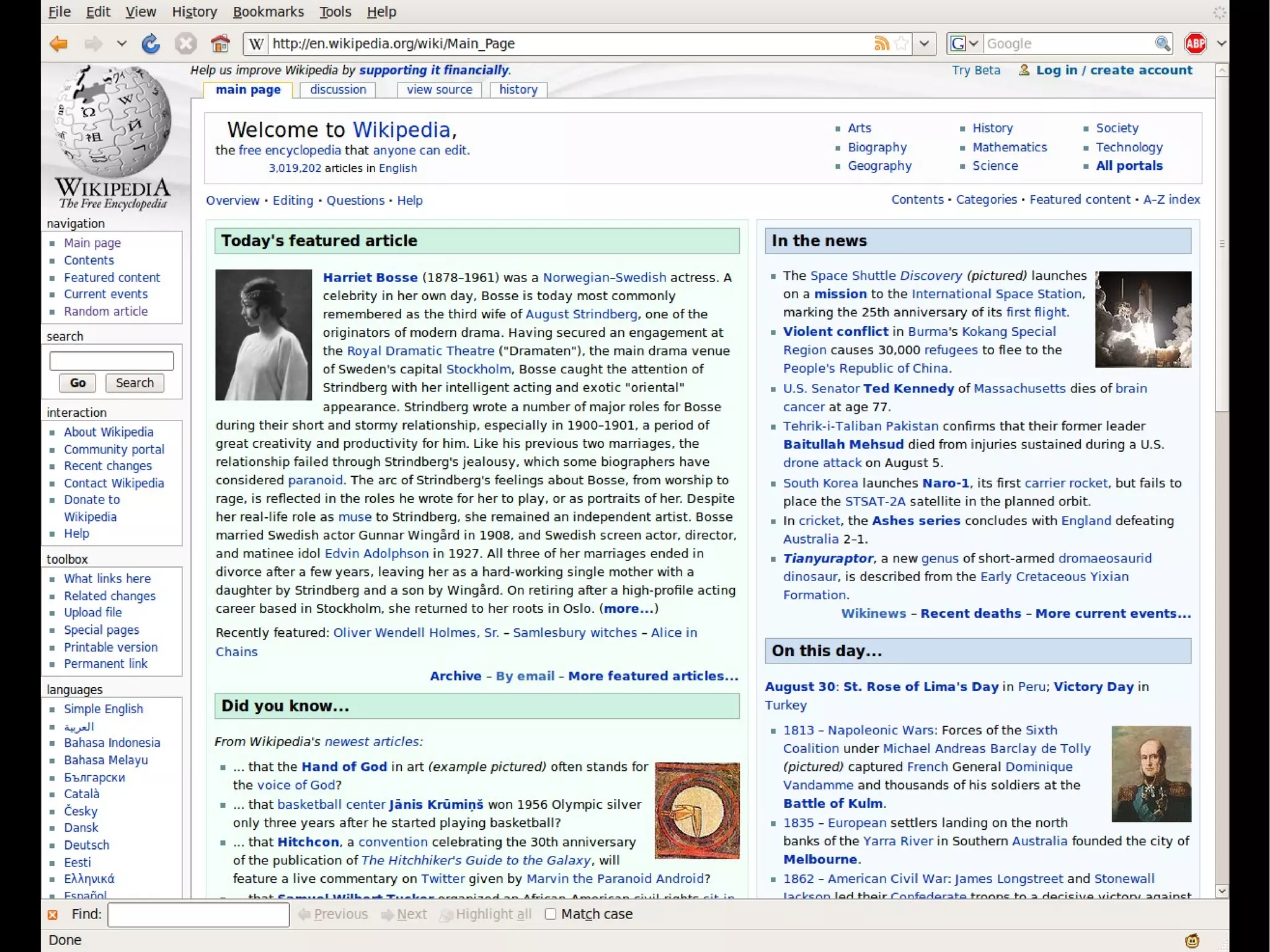Open the back/forward history dropdown arrow

click(x=122, y=43)
